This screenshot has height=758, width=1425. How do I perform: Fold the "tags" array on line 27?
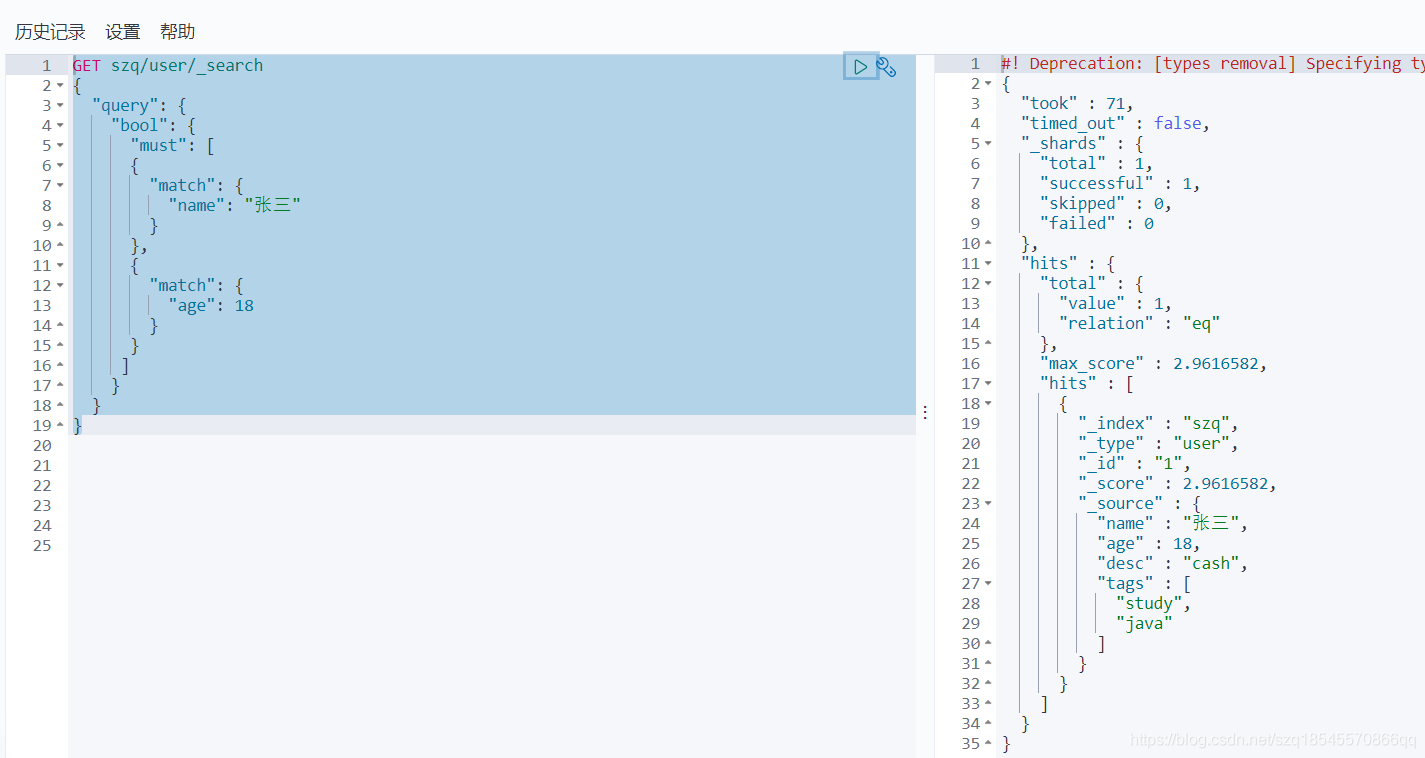(989, 584)
